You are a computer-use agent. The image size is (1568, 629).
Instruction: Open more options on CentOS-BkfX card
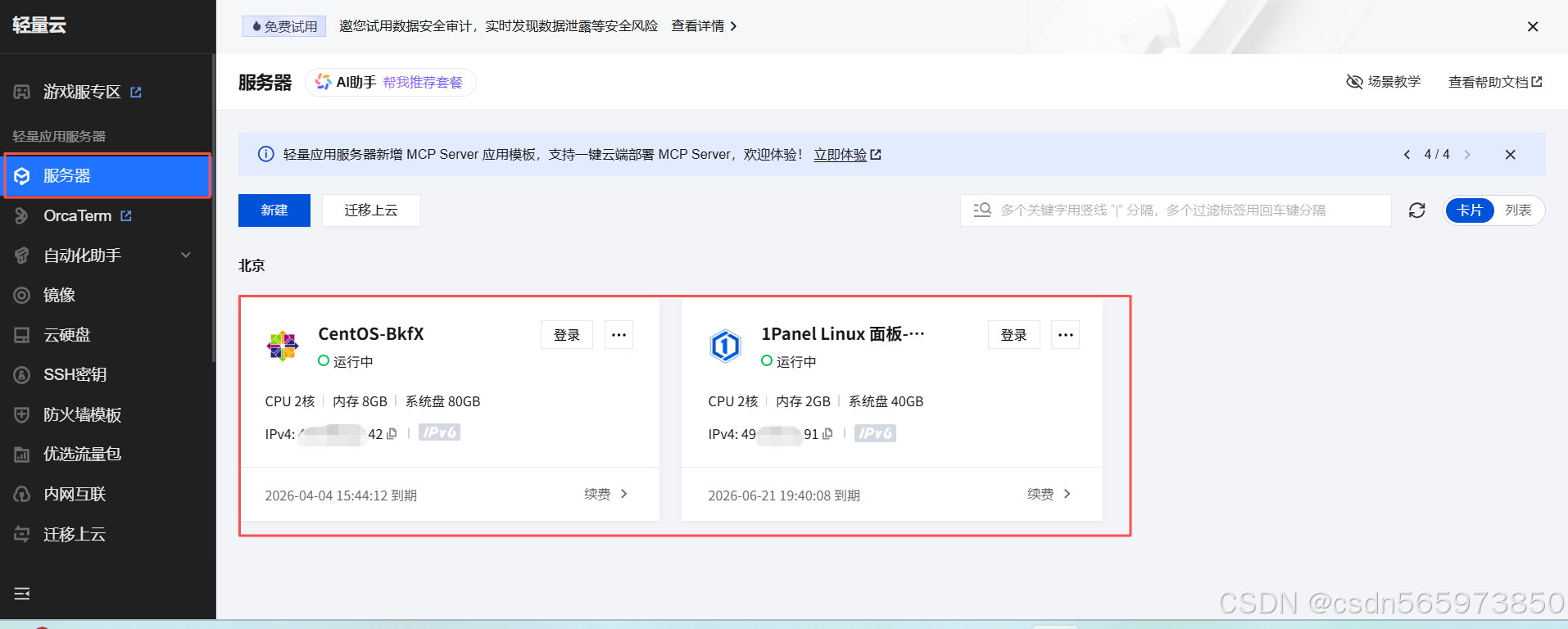point(619,335)
